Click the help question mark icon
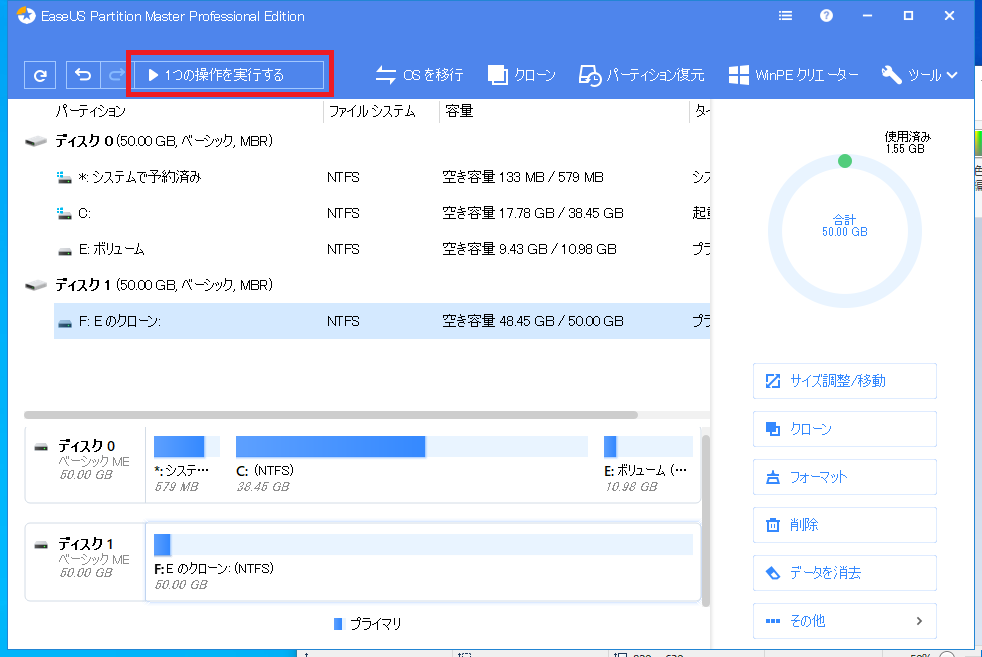The height and width of the screenshot is (657, 982). (x=825, y=15)
